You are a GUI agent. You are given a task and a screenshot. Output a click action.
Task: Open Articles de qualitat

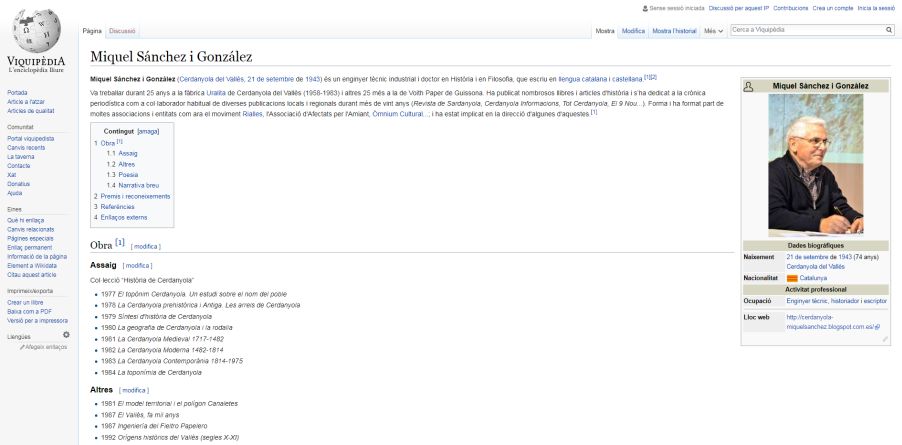pos(30,111)
